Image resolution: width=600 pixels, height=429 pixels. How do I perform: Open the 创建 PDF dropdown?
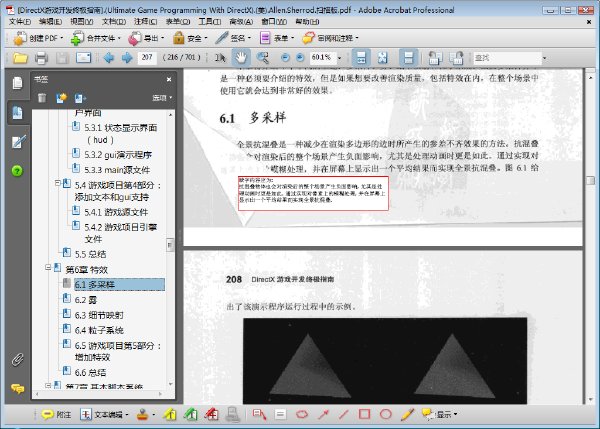click(x=38, y=38)
